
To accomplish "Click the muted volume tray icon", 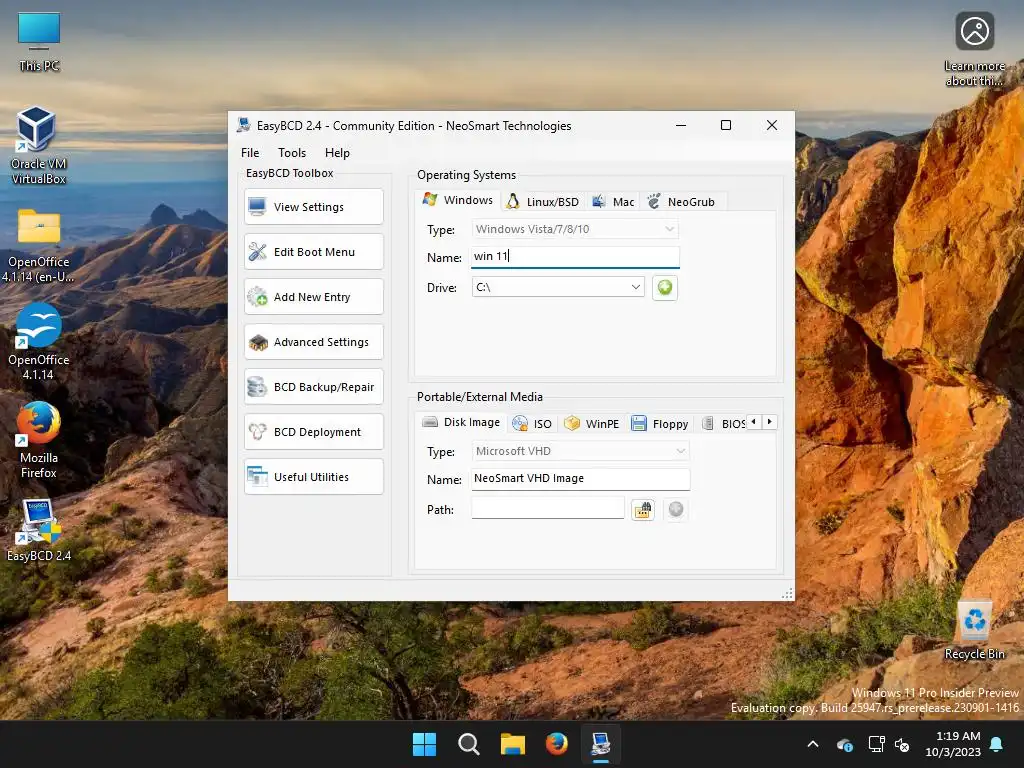I will point(902,744).
